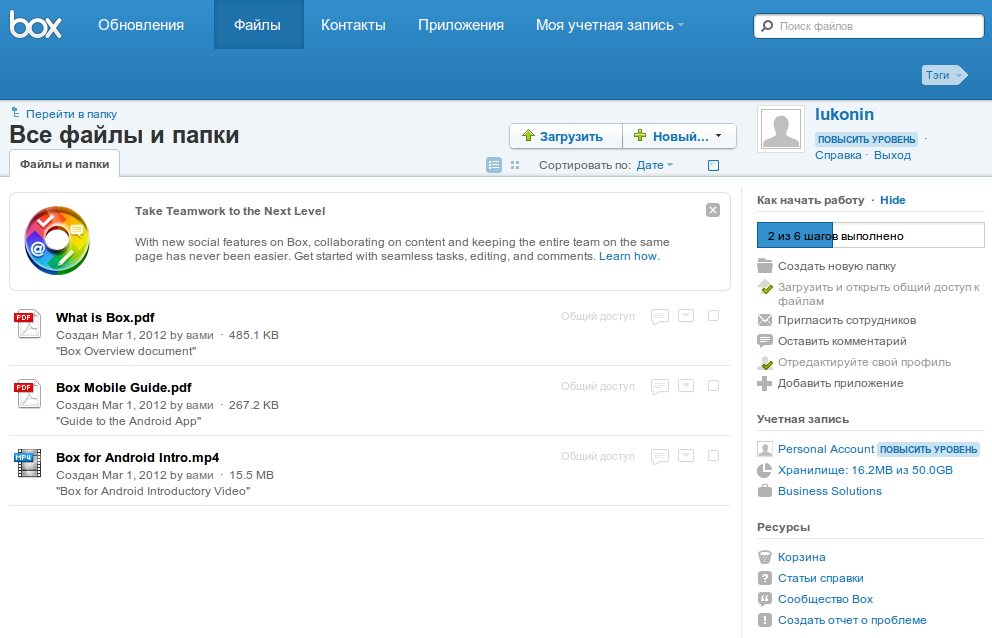Image resolution: width=992 pixels, height=638 pixels.
Task: Click the folder icon beside Создать новую папку
Action: tap(765, 266)
